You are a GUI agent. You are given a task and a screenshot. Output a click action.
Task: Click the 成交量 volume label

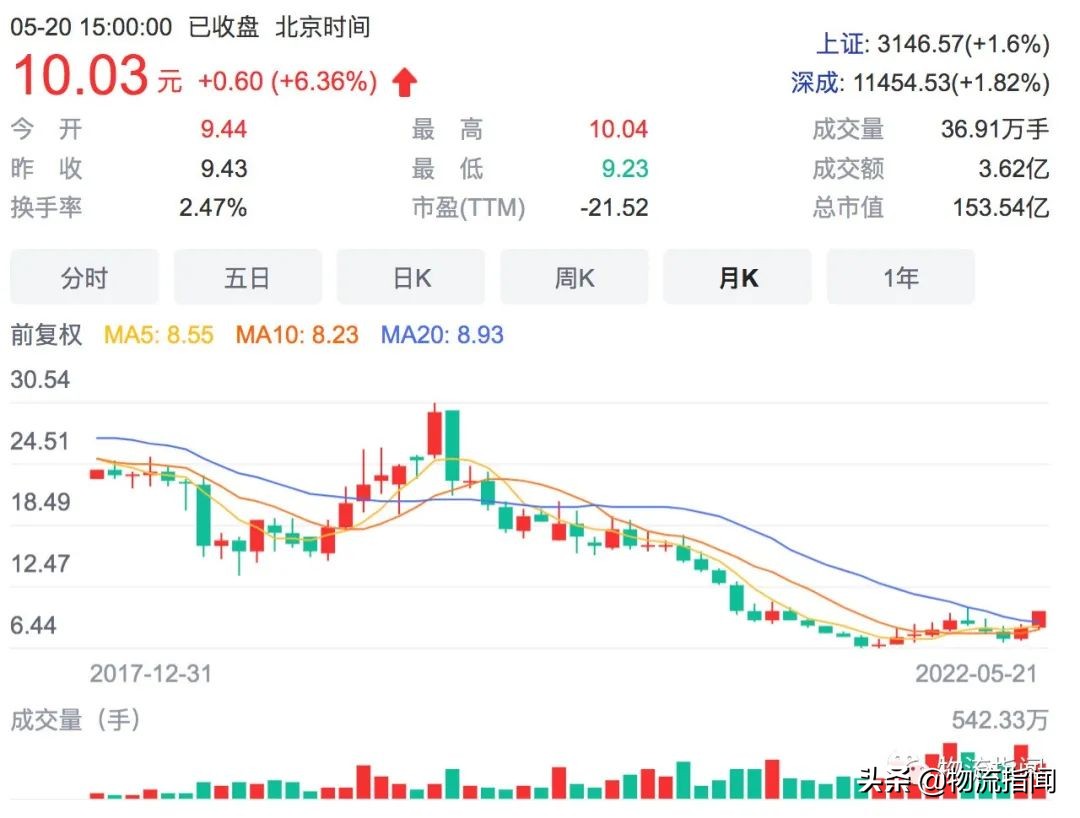tap(848, 129)
